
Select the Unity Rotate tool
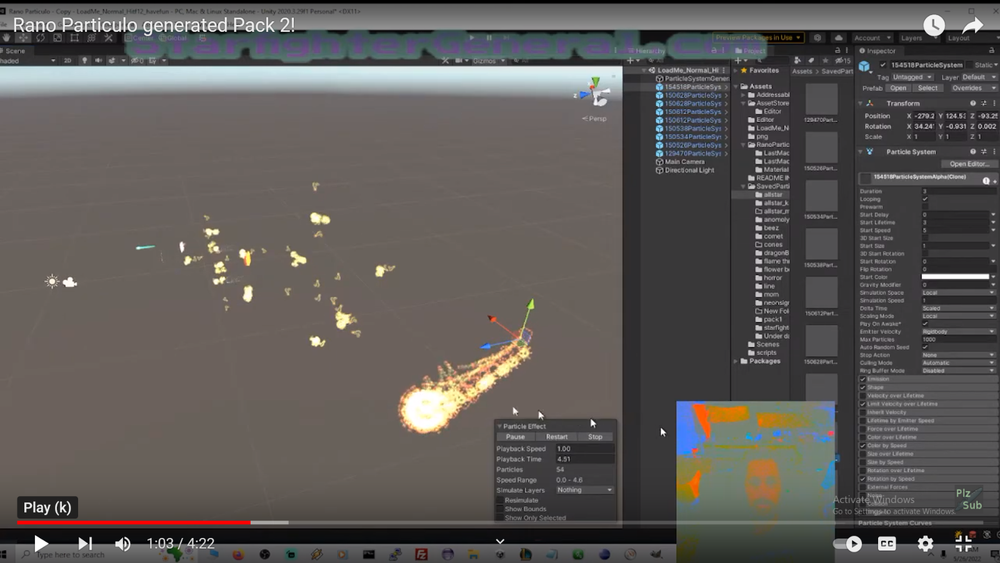tap(40, 38)
